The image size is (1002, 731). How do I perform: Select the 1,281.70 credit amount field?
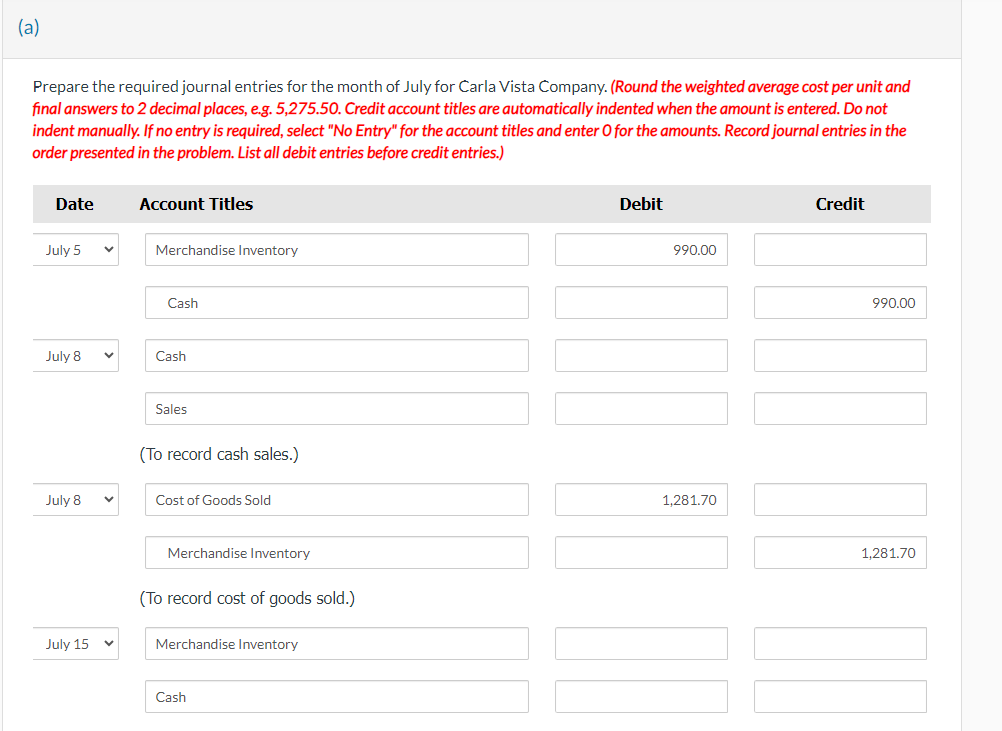tap(839, 552)
